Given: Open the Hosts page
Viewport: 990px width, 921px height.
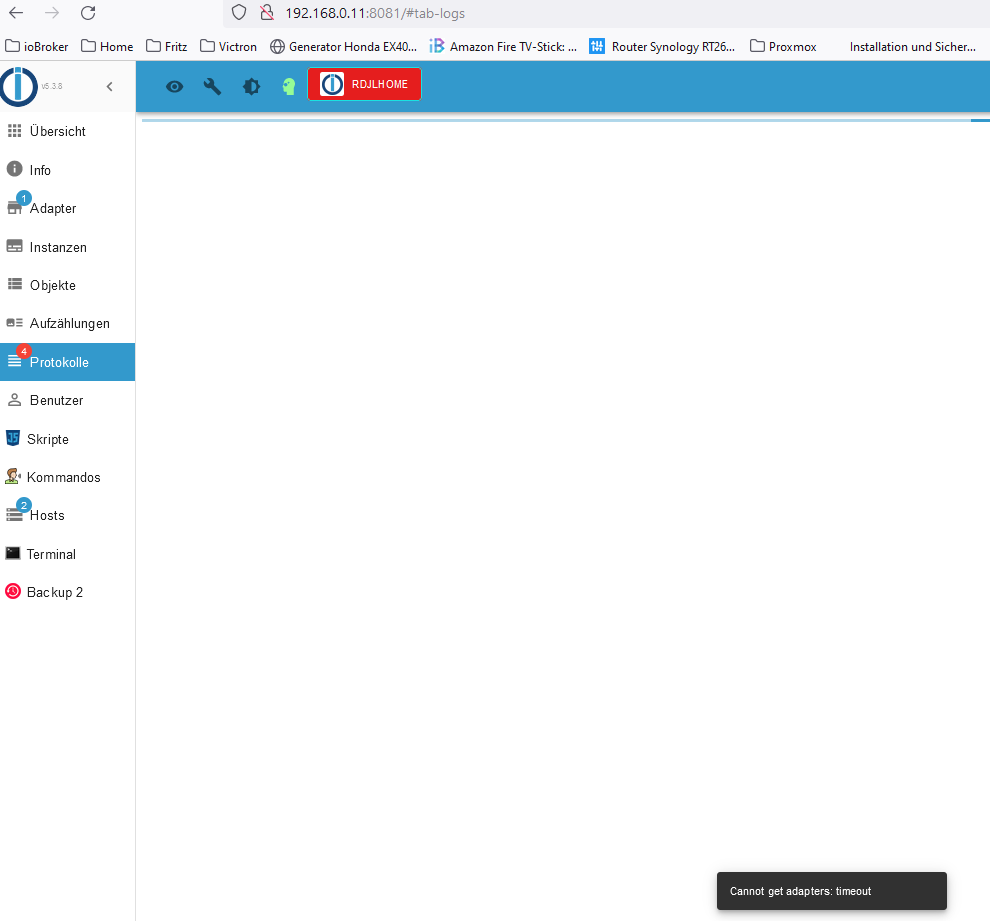Looking at the screenshot, I should point(68,515).
